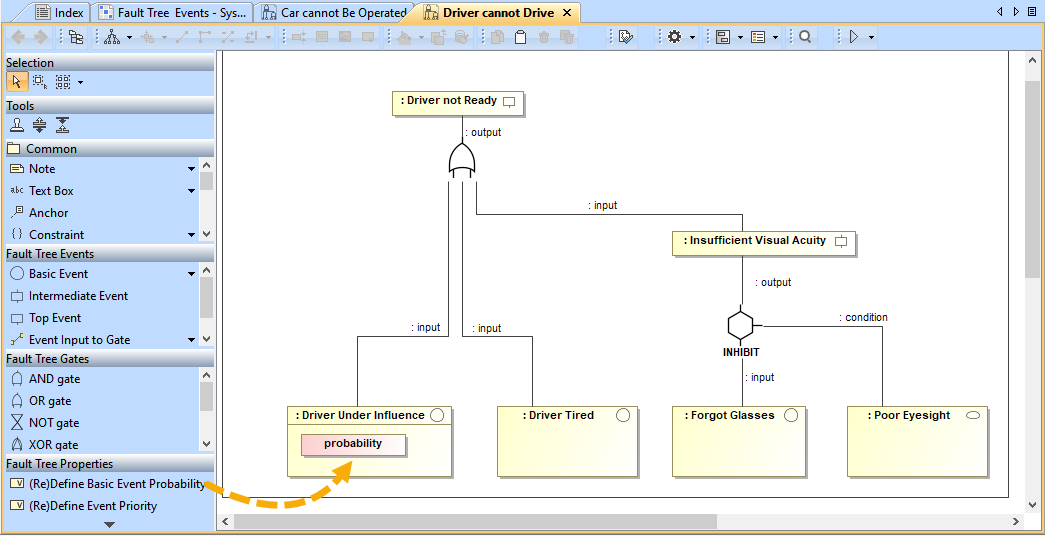Select the arrow pointer selection tool
Image resolution: width=1045 pixels, height=536 pixels.
tap(17, 82)
